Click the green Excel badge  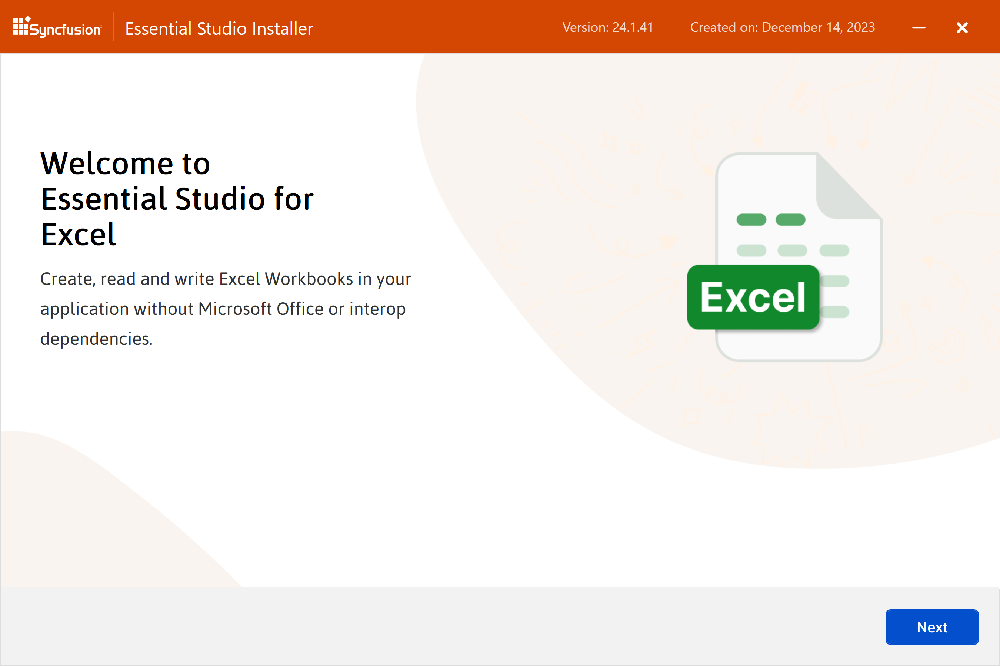point(753,298)
